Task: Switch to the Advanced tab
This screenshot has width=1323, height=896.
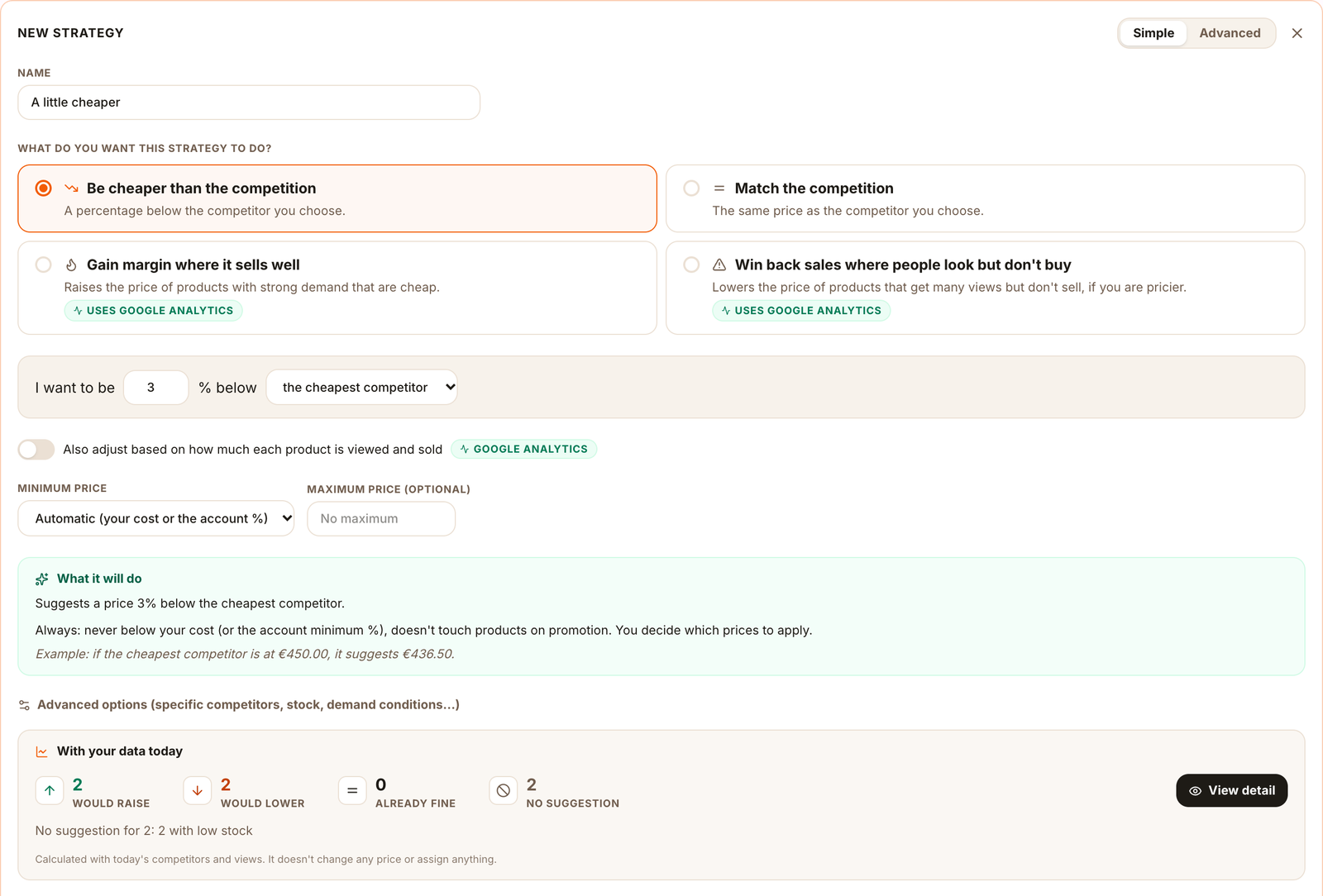Action: 1230,33
